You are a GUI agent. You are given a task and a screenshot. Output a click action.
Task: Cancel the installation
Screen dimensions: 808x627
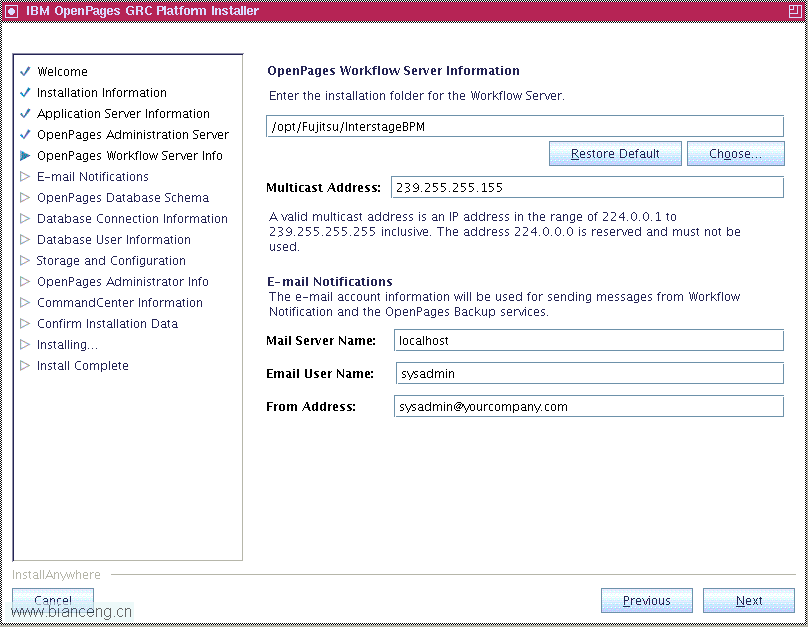pyautogui.click(x=53, y=600)
